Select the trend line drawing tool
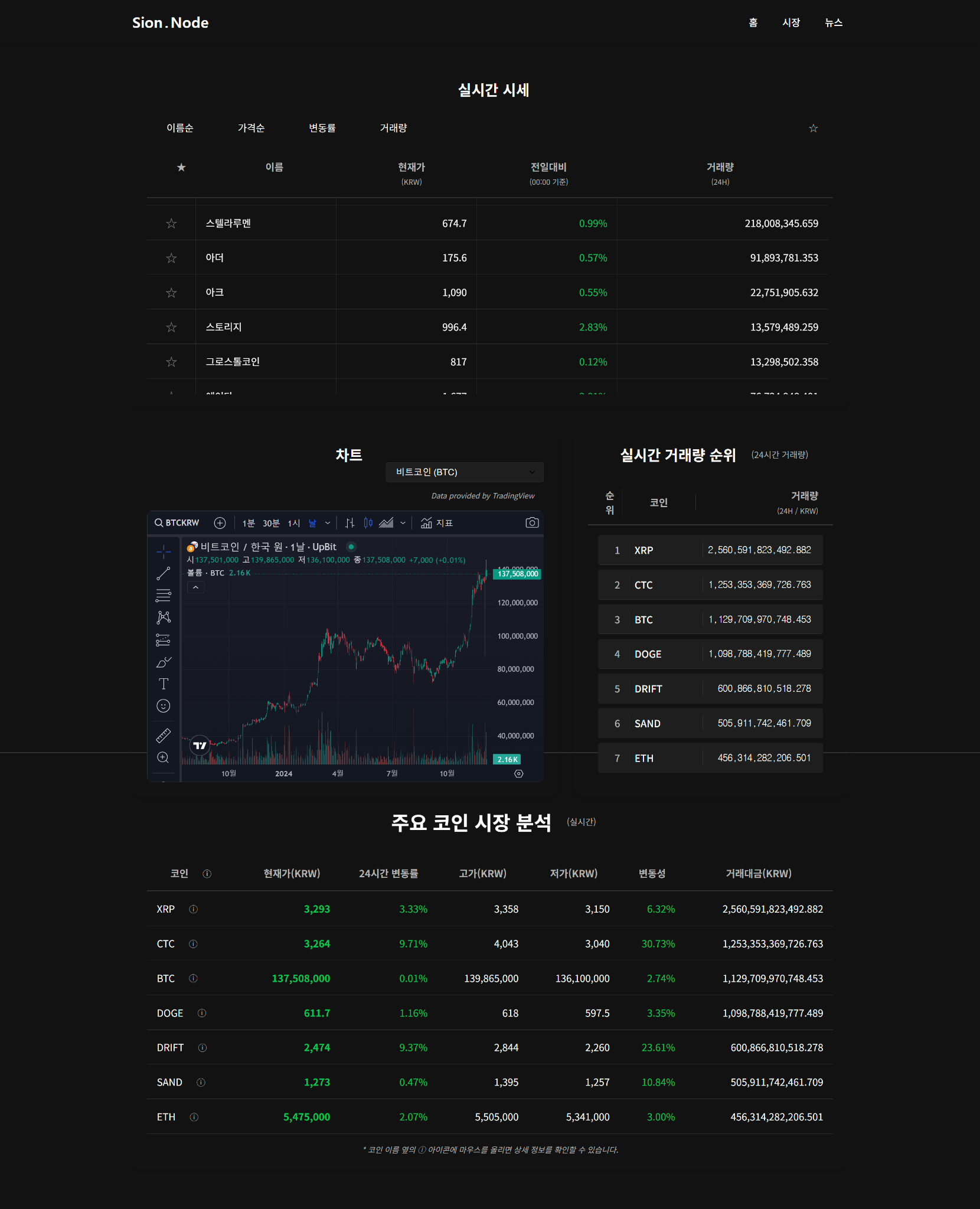980x1209 pixels. point(164,573)
